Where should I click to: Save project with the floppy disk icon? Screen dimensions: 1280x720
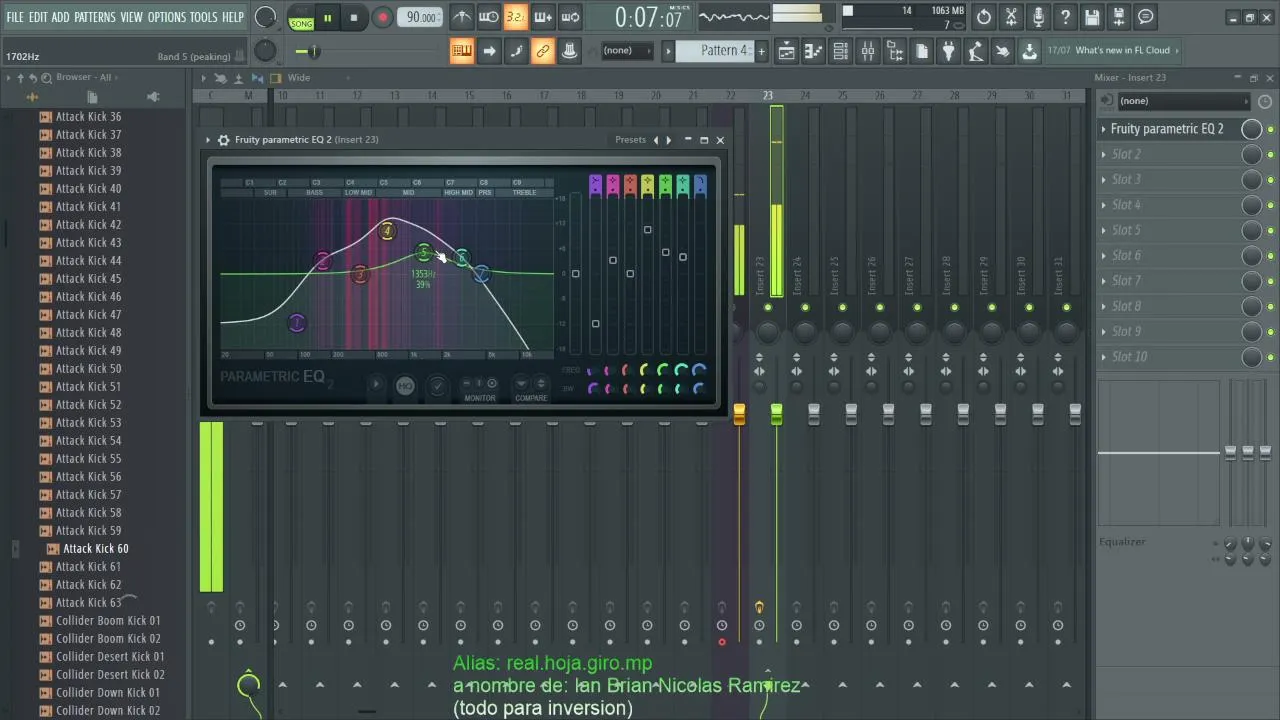click(1092, 17)
